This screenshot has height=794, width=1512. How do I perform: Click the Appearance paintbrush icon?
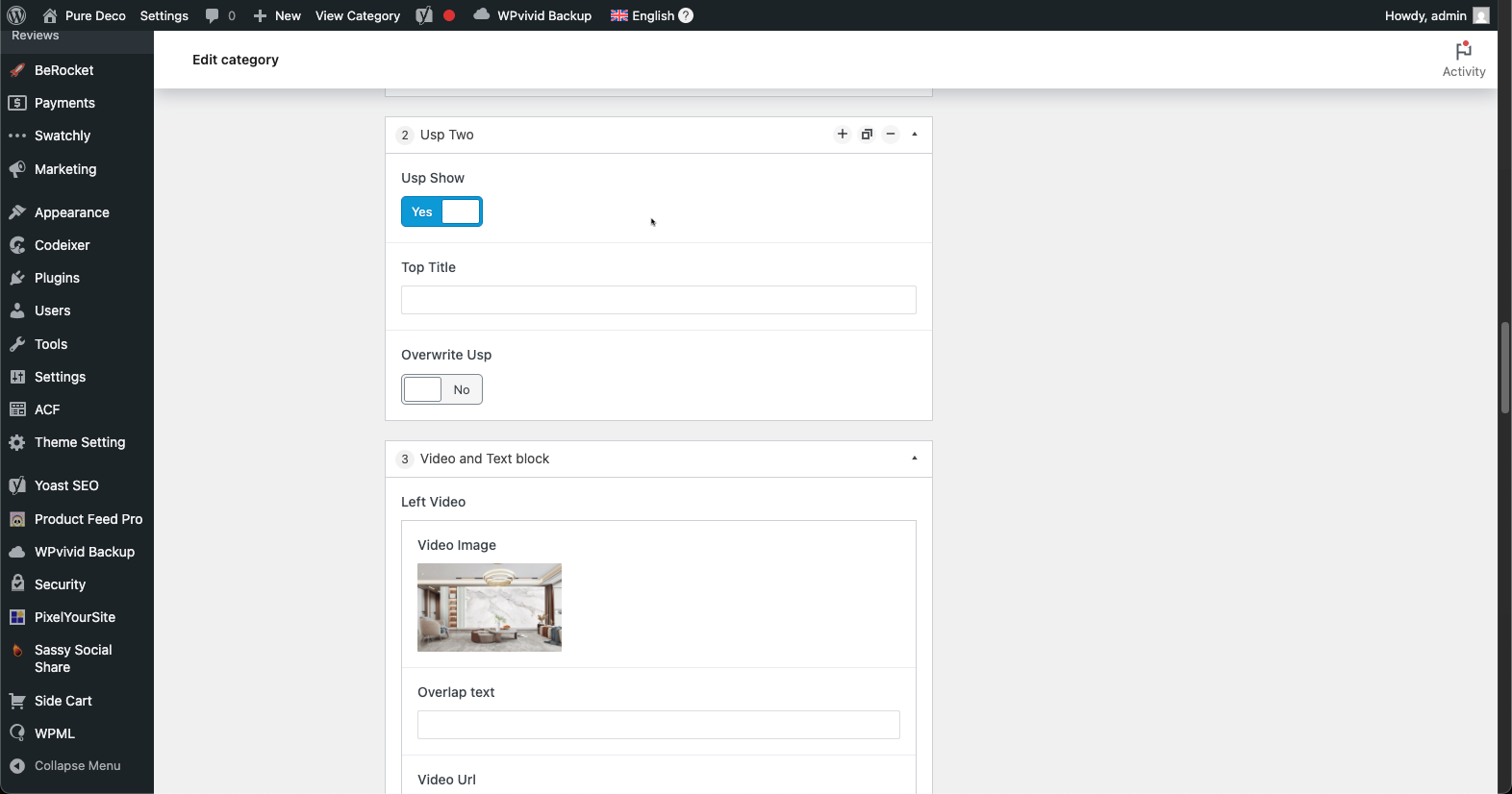[17, 212]
